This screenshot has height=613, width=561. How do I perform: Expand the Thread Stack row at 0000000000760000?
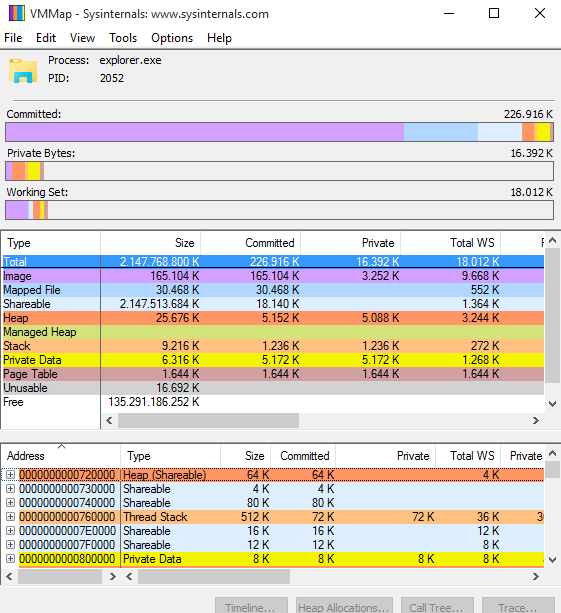pyautogui.click(x=11, y=516)
